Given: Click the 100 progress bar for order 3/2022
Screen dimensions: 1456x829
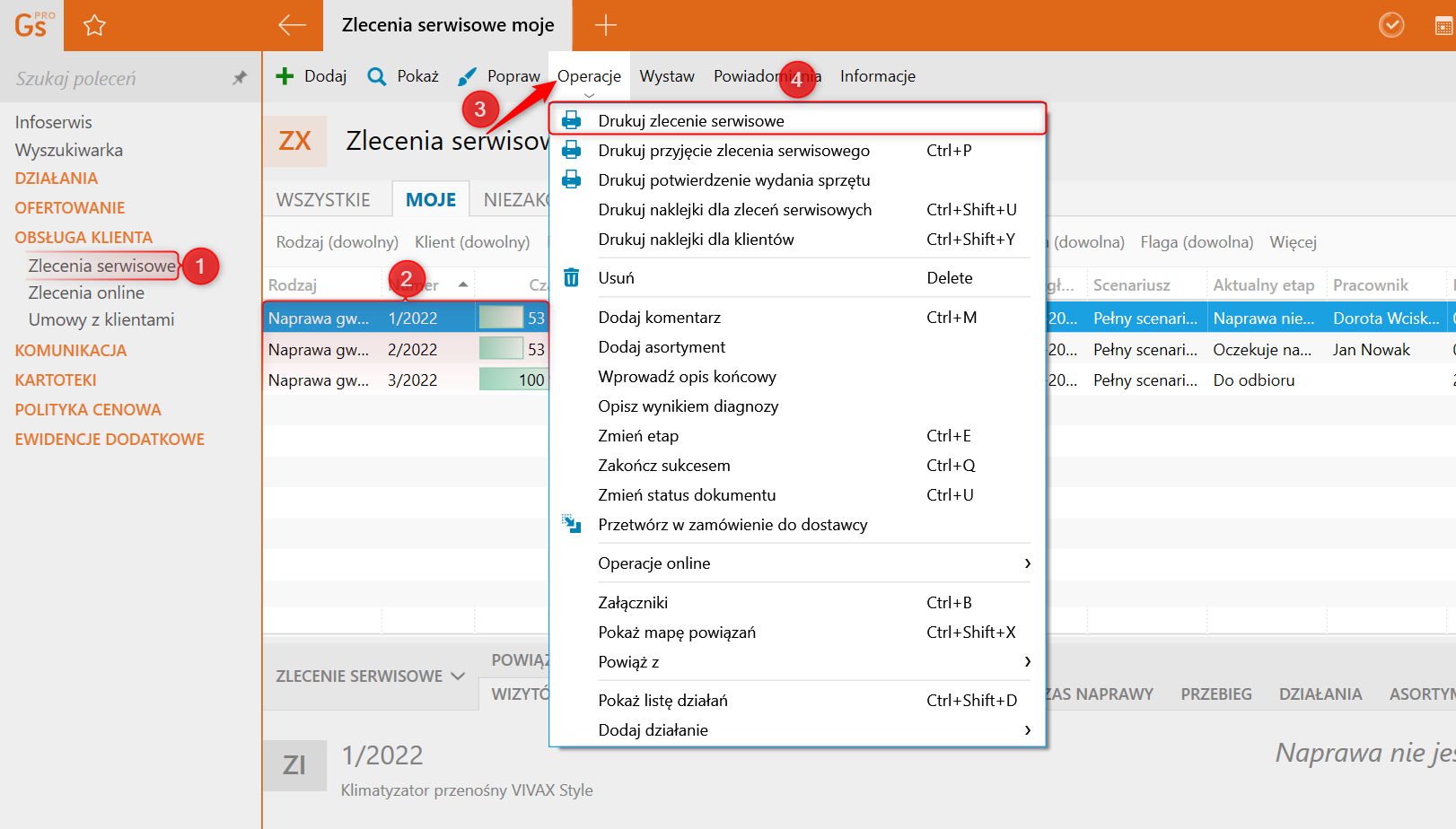Looking at the screenshot, I should 513,380.
